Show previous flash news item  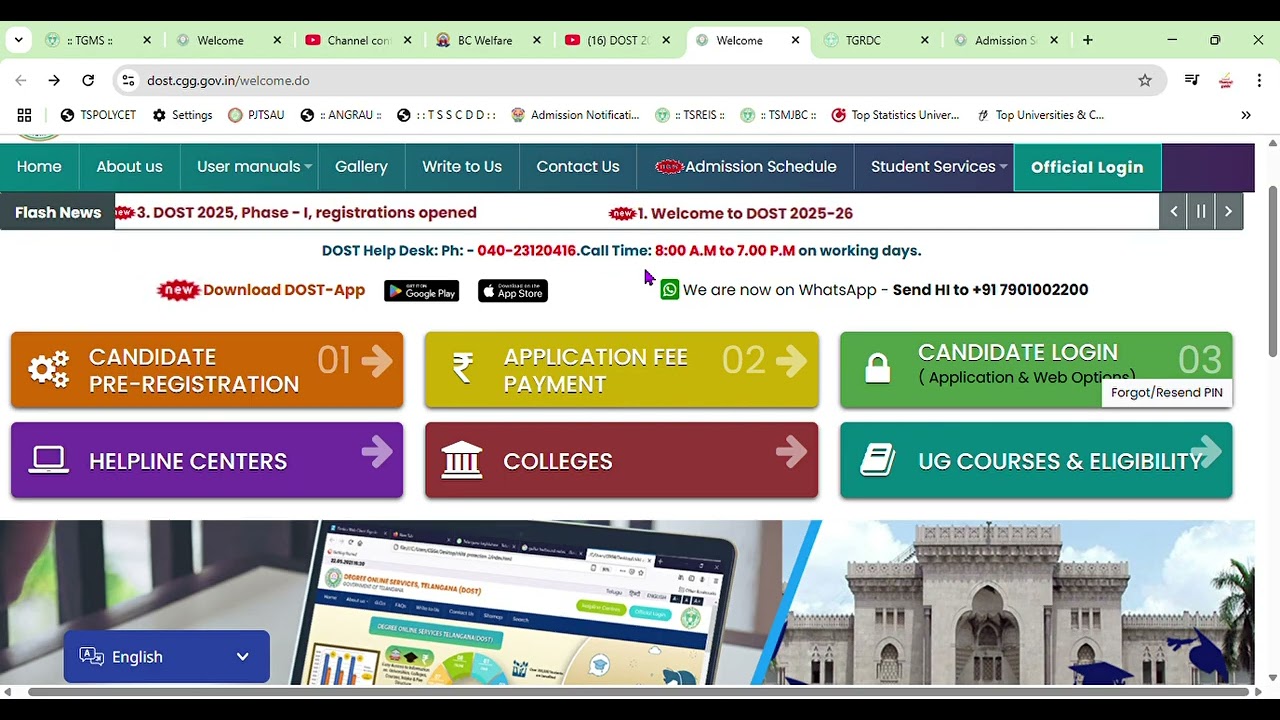pos(1174,212)
